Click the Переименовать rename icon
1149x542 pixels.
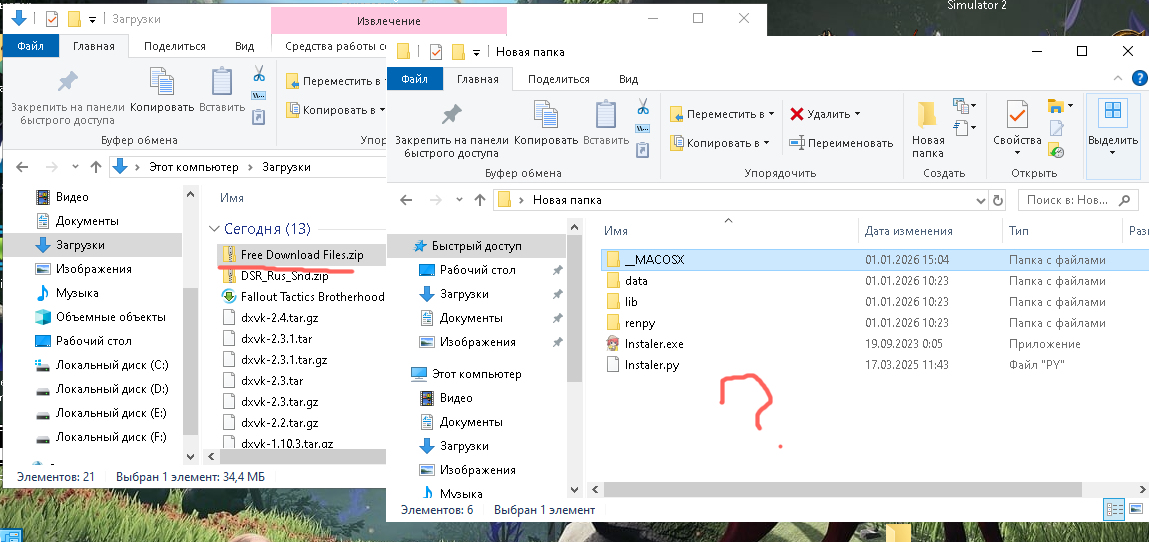[797, 143]
